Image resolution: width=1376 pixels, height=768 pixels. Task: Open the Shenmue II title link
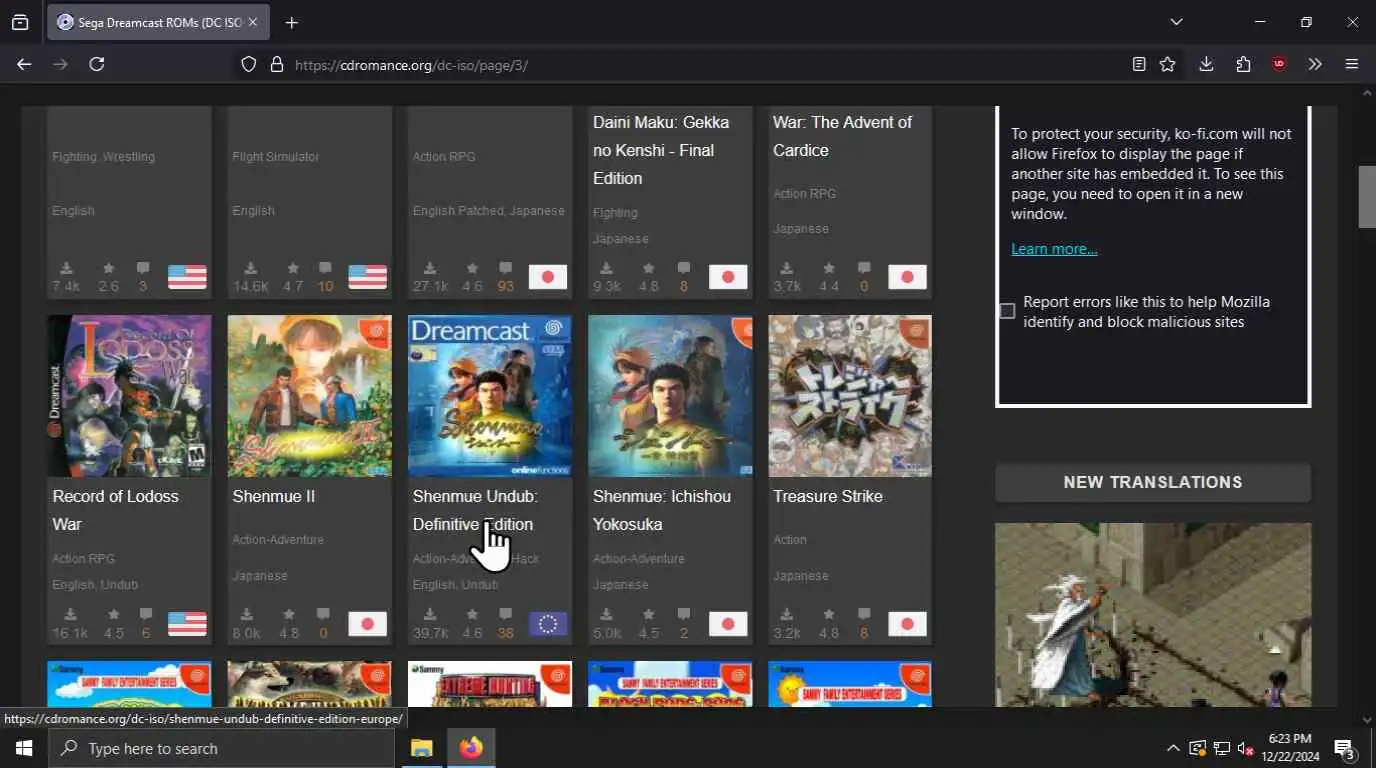pyautogui.click(x=274, y=496)
